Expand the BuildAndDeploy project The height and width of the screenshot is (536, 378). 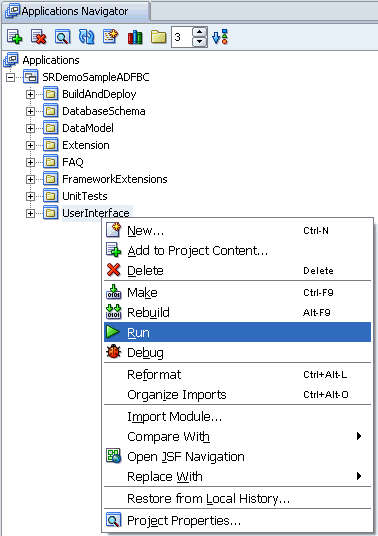tap(30, 94)
